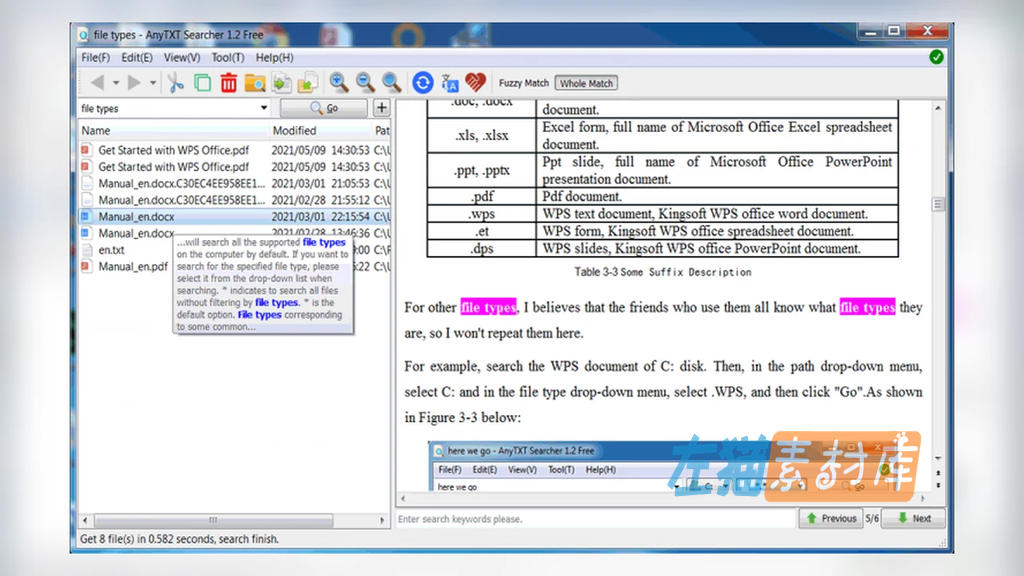Select Manual_en.docx modified 2021/03/01 22:15:54

[234, 216]
